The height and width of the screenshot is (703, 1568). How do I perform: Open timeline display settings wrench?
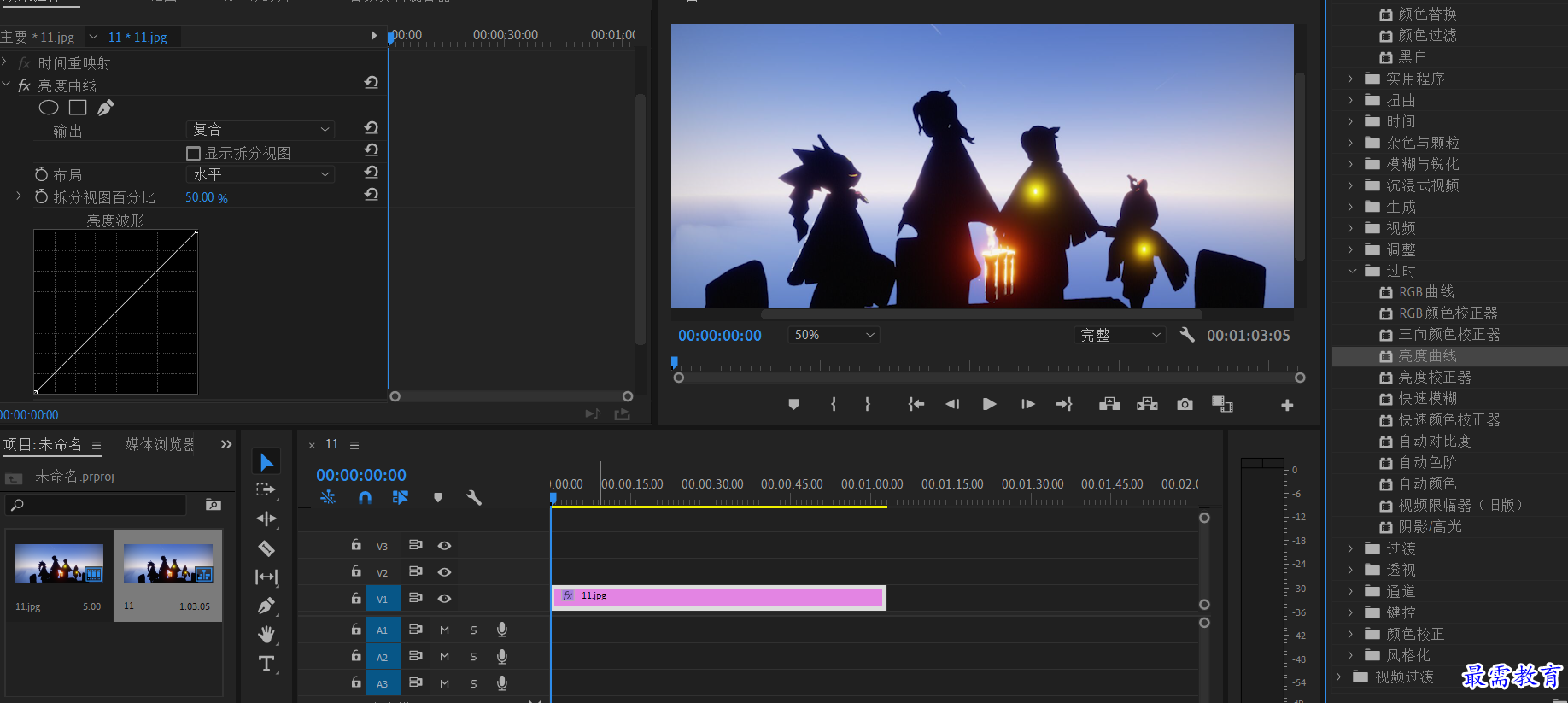pyautogui.click(x=474, y=498)
